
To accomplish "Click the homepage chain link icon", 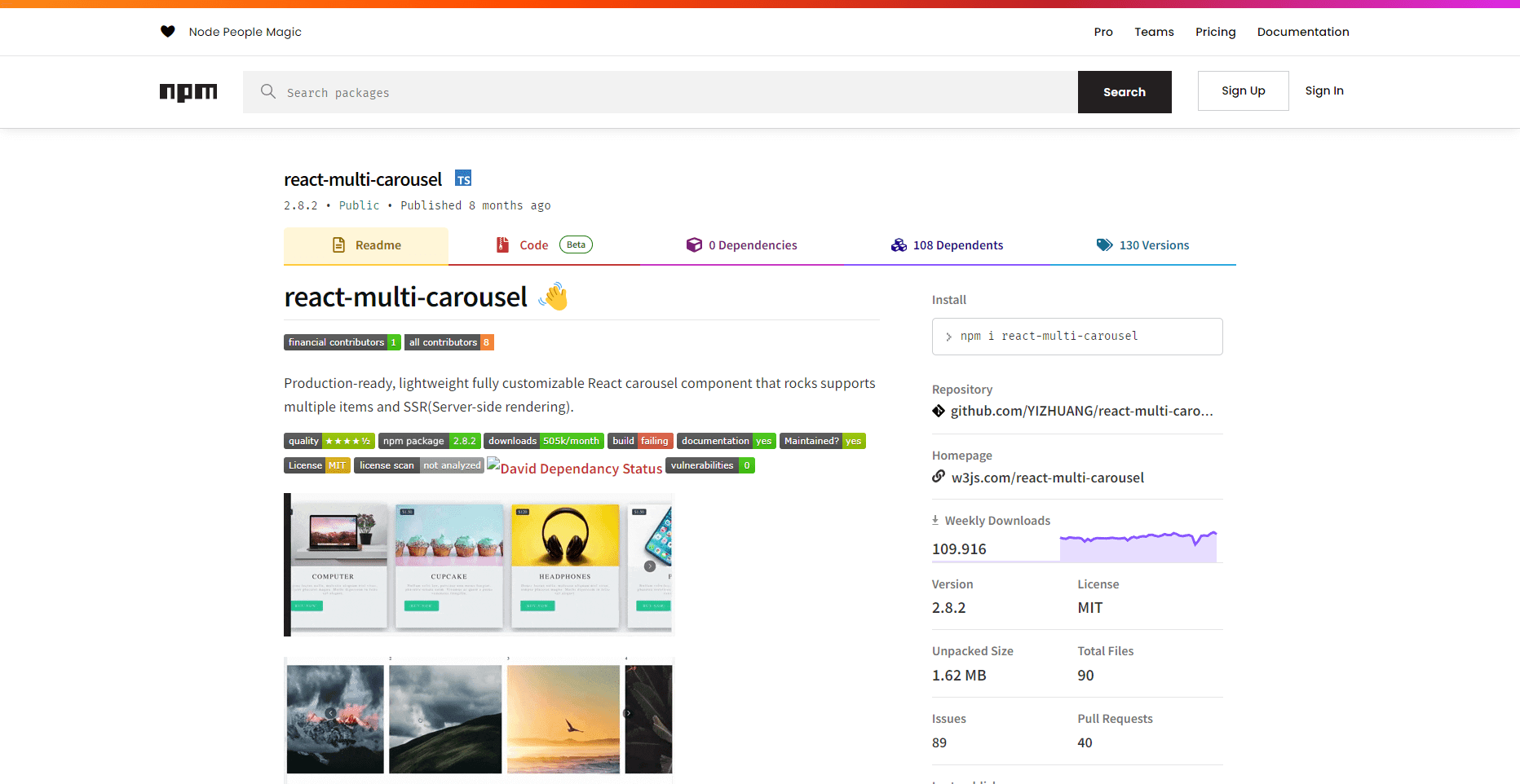I will pyautogui.click(x=939, y=476).
